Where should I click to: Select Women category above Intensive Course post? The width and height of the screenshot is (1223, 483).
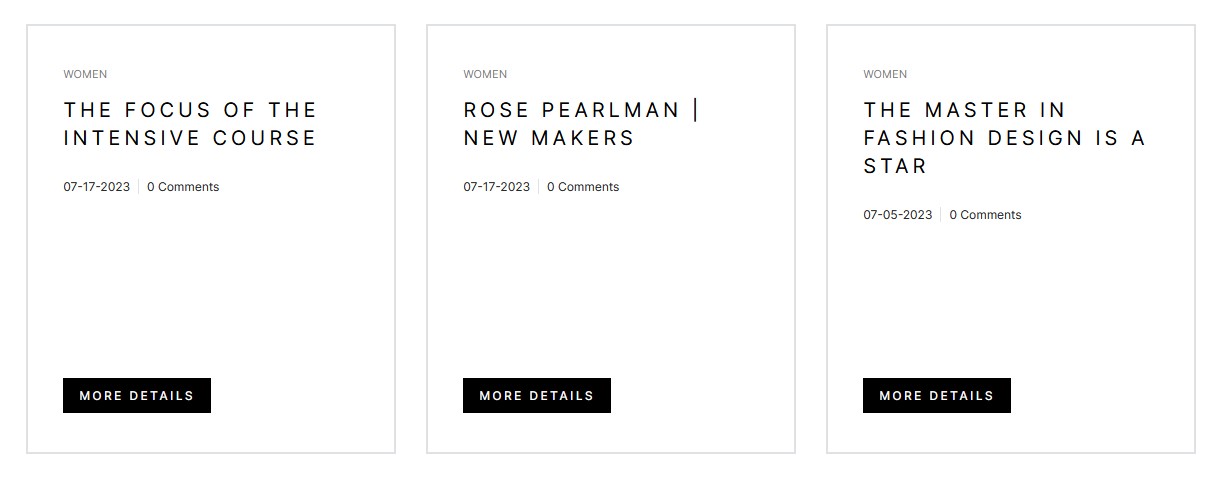pos(85,74)
